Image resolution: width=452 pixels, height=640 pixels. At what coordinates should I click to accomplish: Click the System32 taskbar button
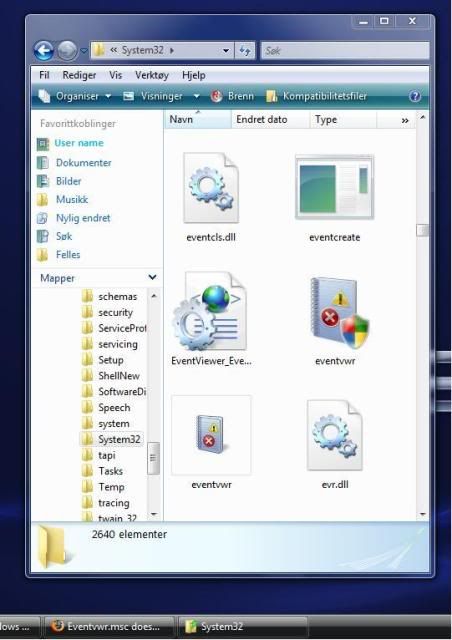[243, 627]
